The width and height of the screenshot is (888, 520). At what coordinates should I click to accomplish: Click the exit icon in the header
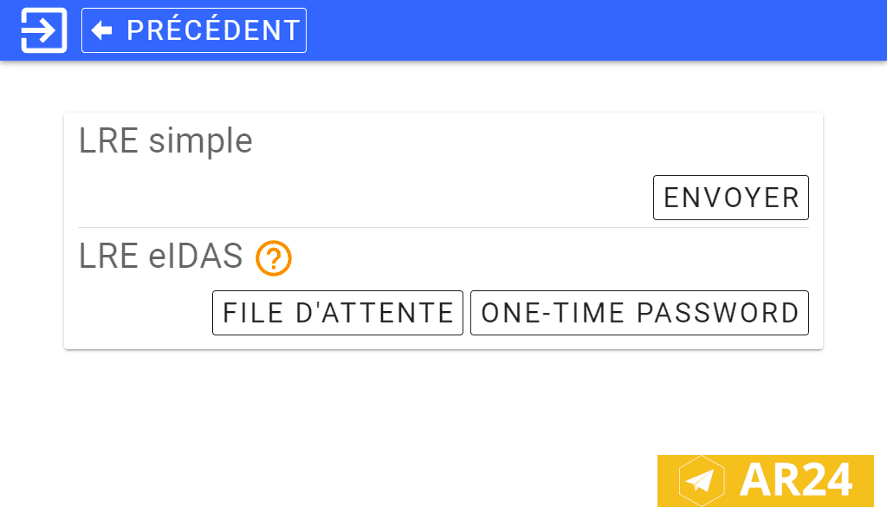tap(44, 30)
